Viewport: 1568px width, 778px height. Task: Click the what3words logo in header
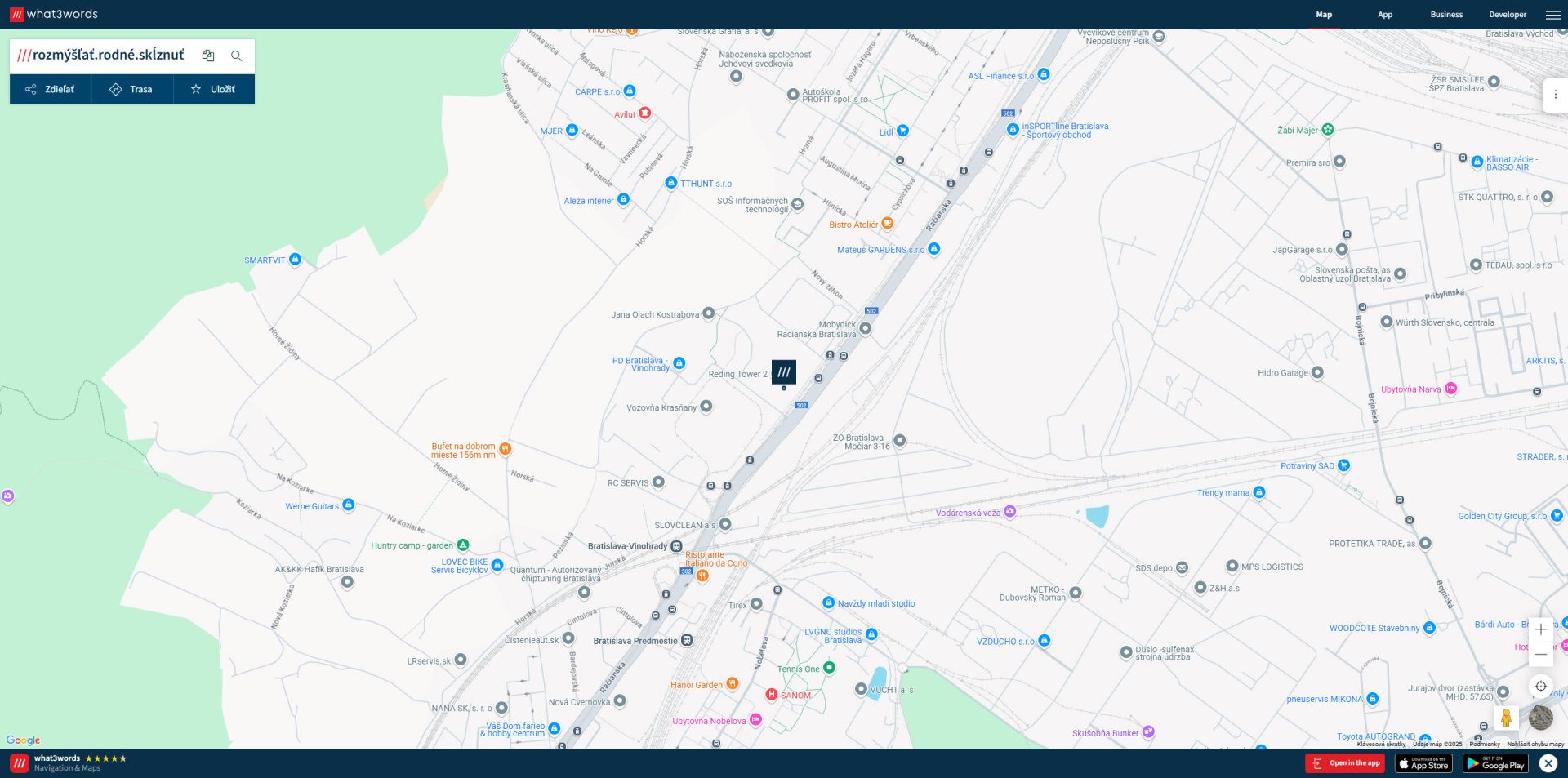click(54, 14)
